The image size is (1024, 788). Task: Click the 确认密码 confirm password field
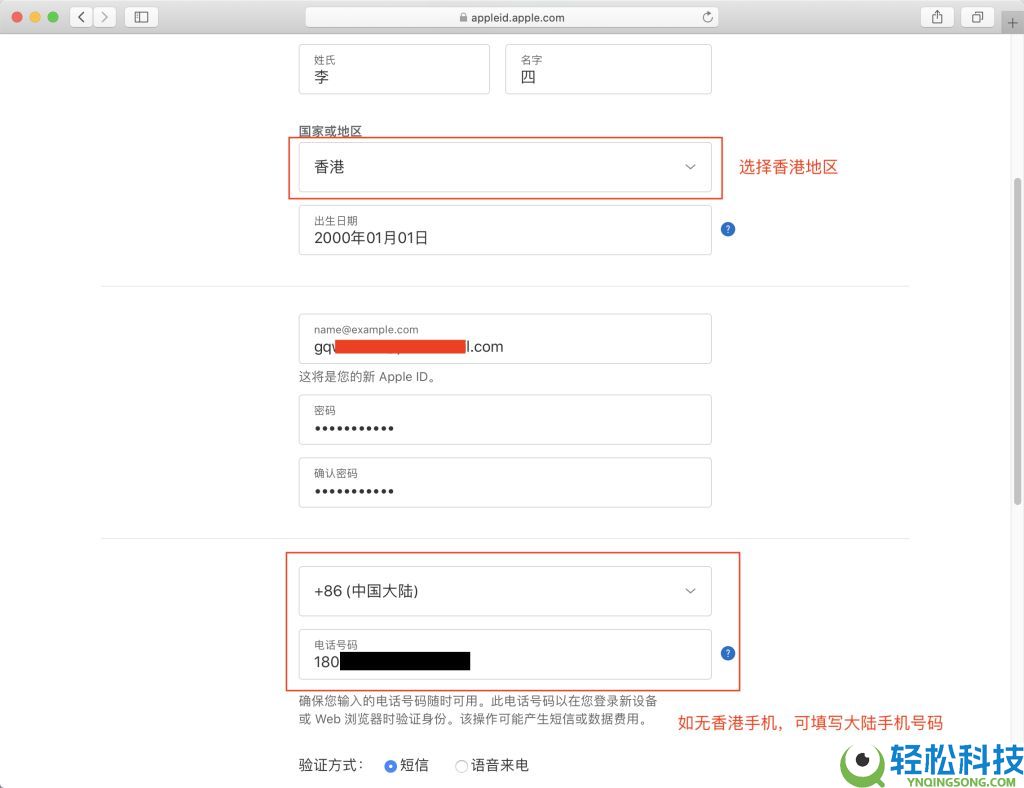[505, 482]
